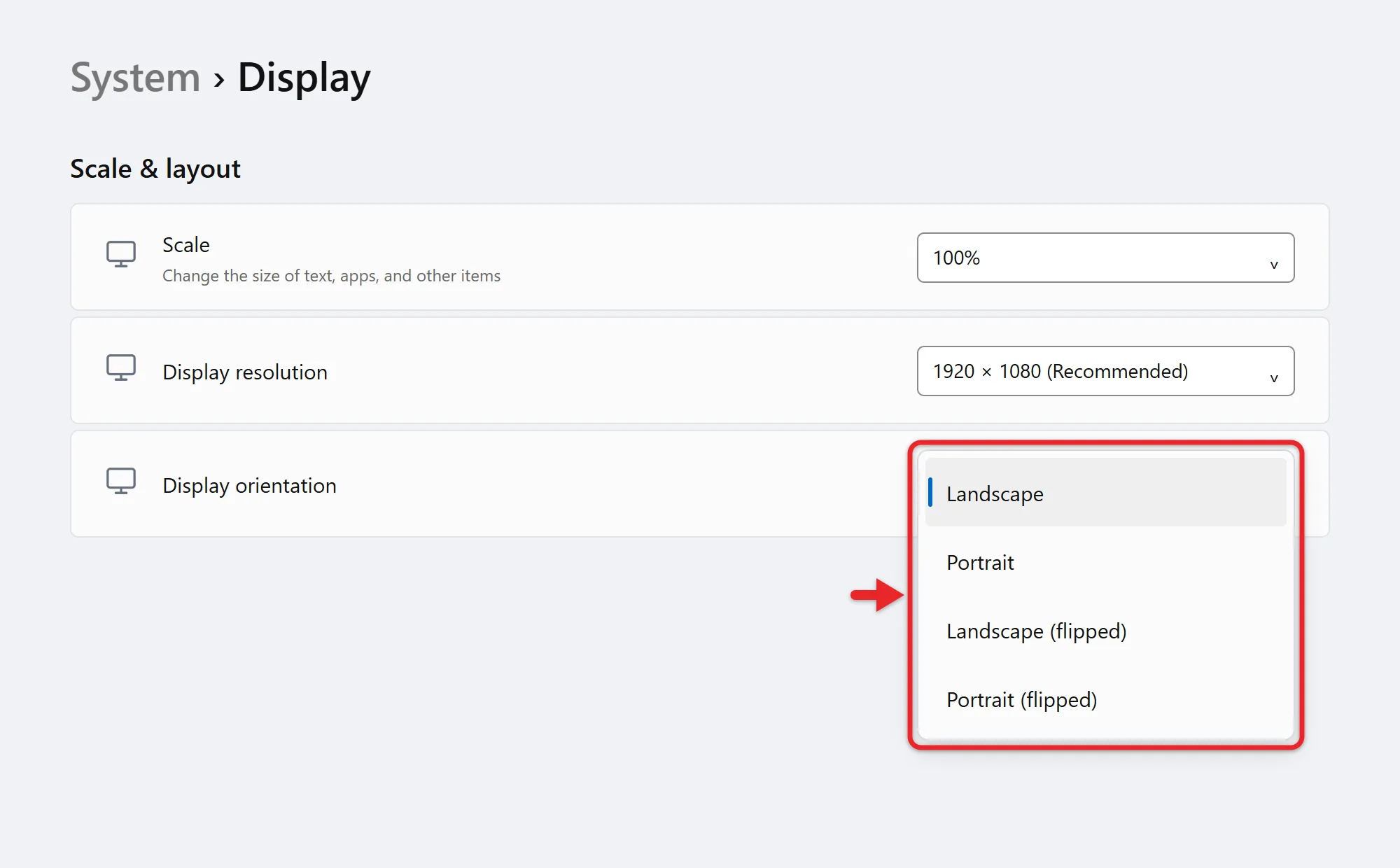The width and height of the screenshot is (1400, 868).
Task: Click the chevron arrow in resolution dropdown
Action: 1274,378
